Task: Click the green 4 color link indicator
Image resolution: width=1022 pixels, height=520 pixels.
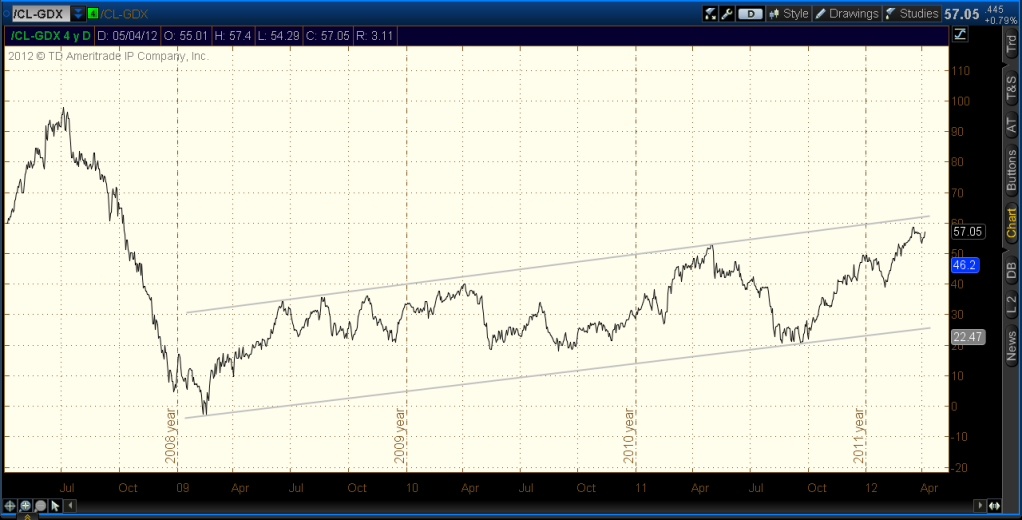Action: pos(93,14)
